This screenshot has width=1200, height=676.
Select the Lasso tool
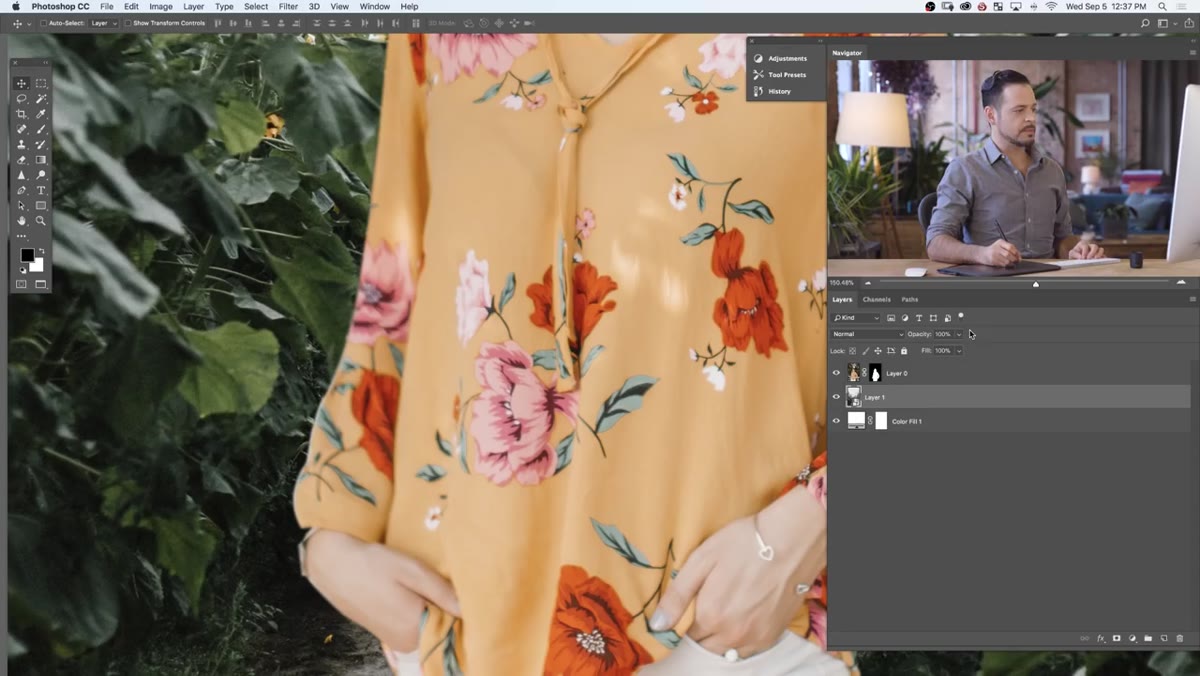(21, 99)
